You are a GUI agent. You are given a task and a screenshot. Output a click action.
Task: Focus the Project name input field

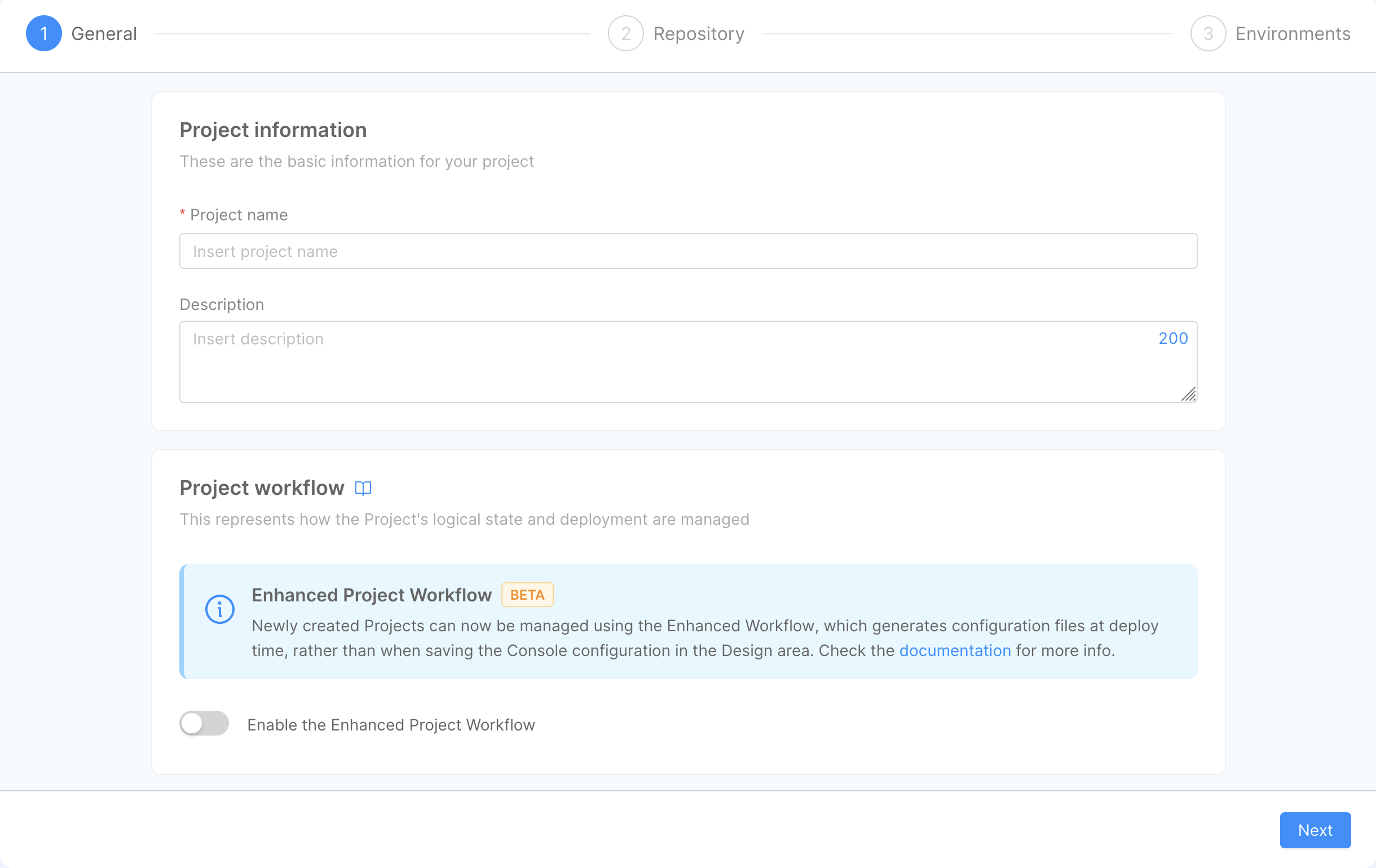click(688, 251)
